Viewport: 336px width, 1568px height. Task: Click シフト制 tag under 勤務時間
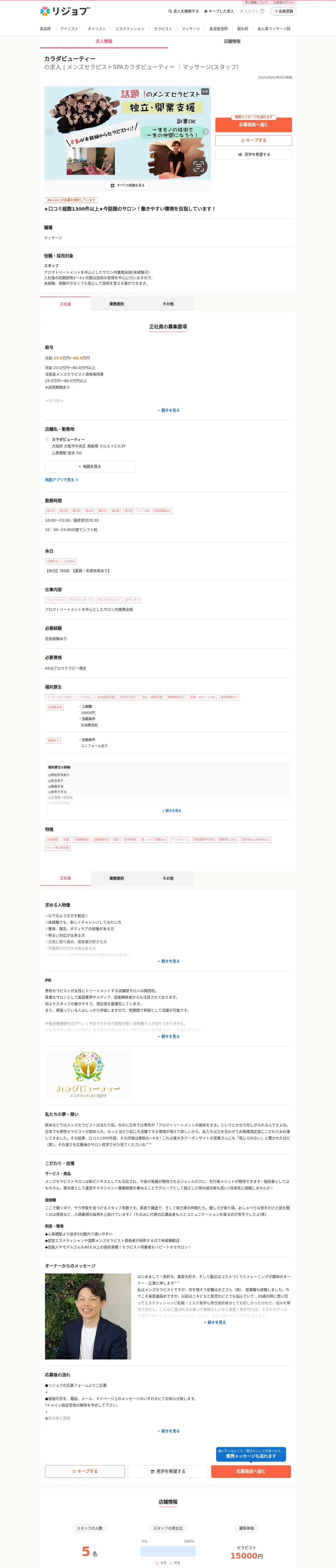143,511
